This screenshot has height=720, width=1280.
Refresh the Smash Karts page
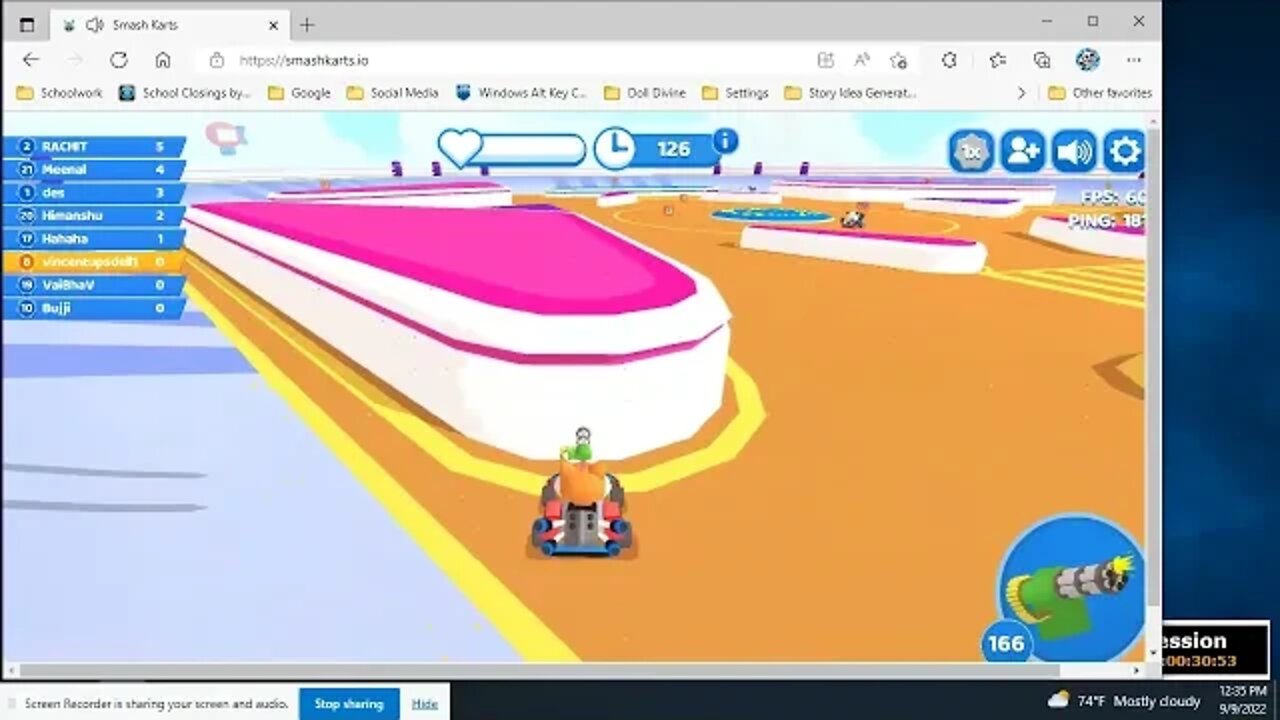[119, 60]
